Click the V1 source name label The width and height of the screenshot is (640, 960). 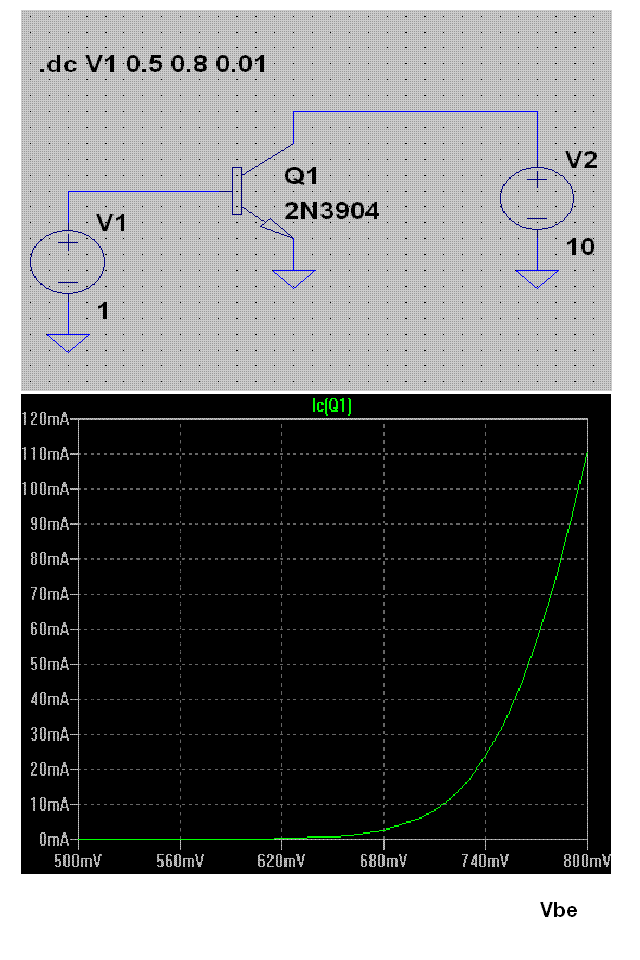click(111, 223)
